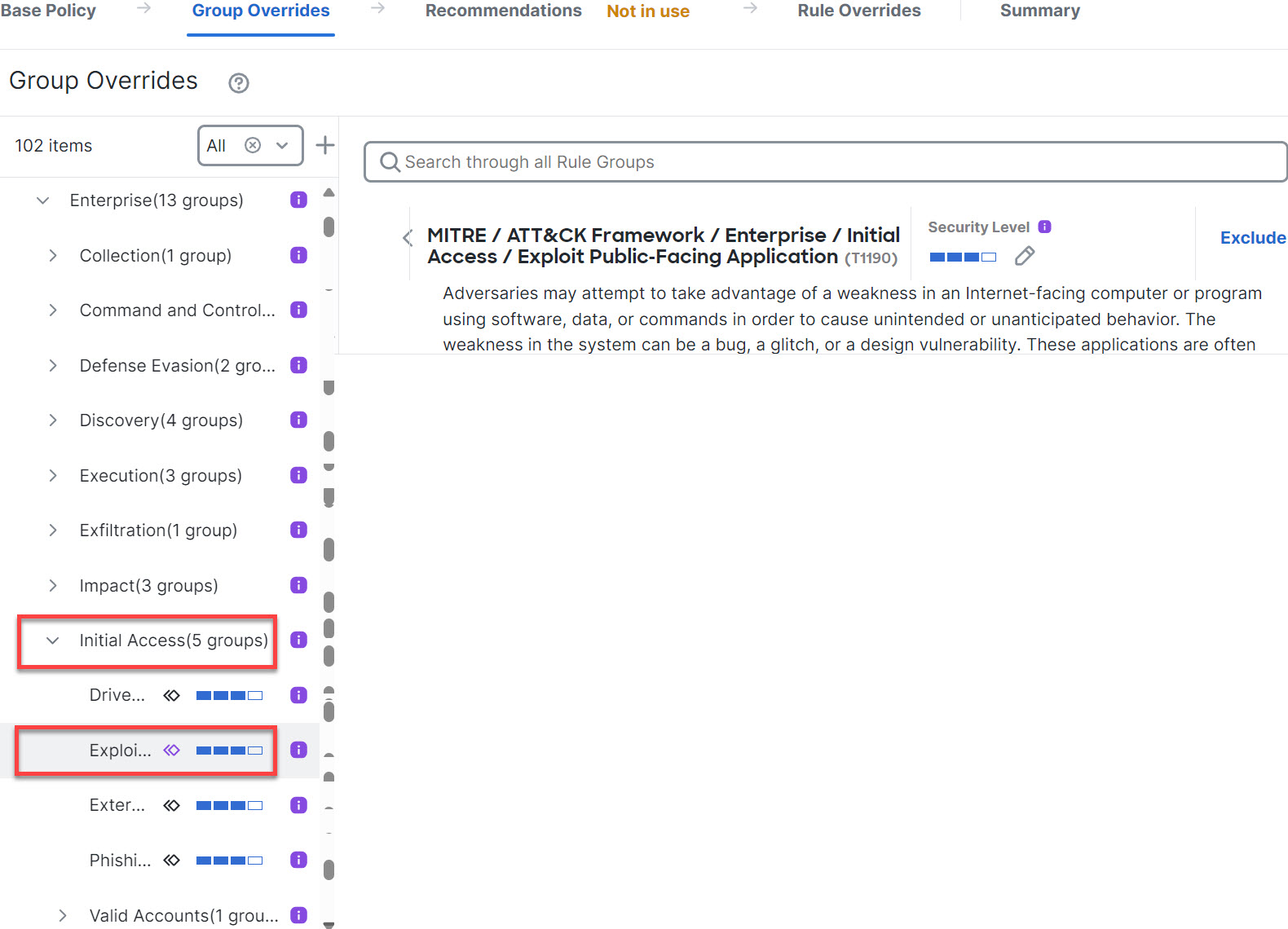Click the plus icon to add group
This screenshot has height=929, width=1288.
[x=324, y=146]
